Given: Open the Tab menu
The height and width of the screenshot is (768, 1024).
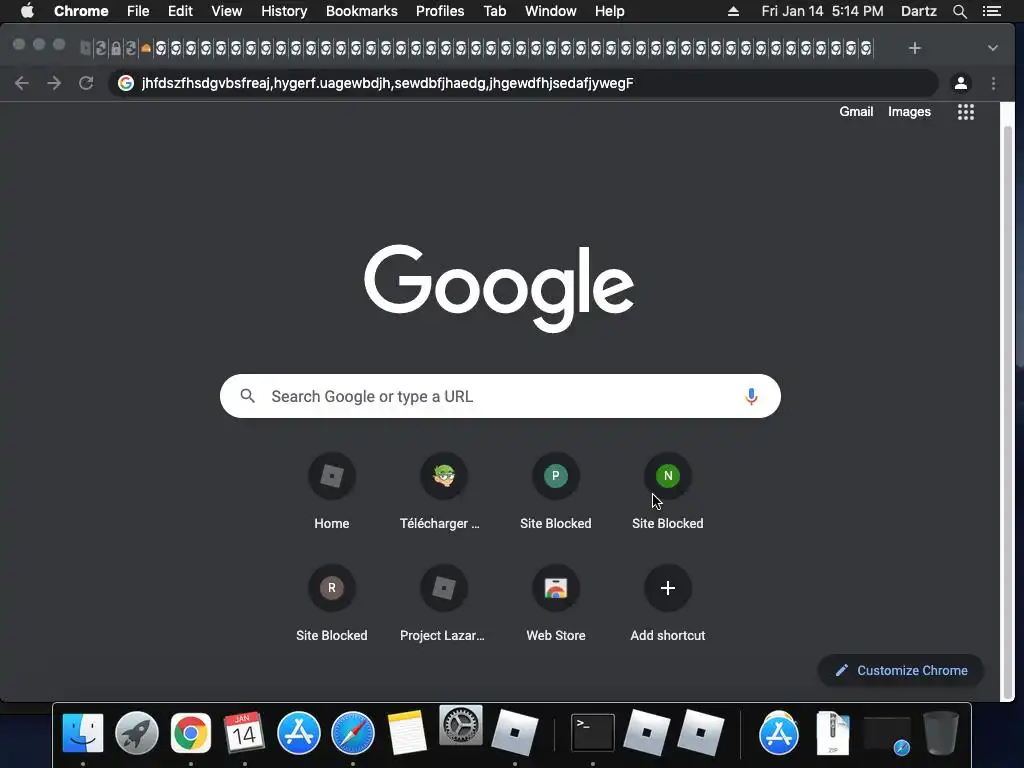Looking at the screenshot, I should coord(495,11).
